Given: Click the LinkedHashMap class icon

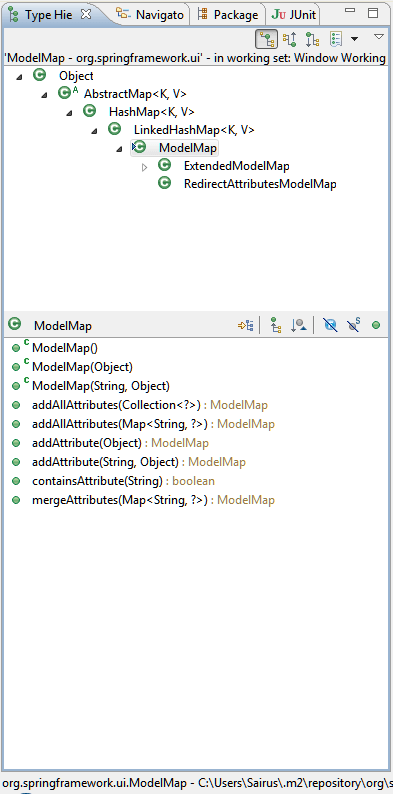Looking at the screenshot, I should pyautogui.click(x=114, y=129).
